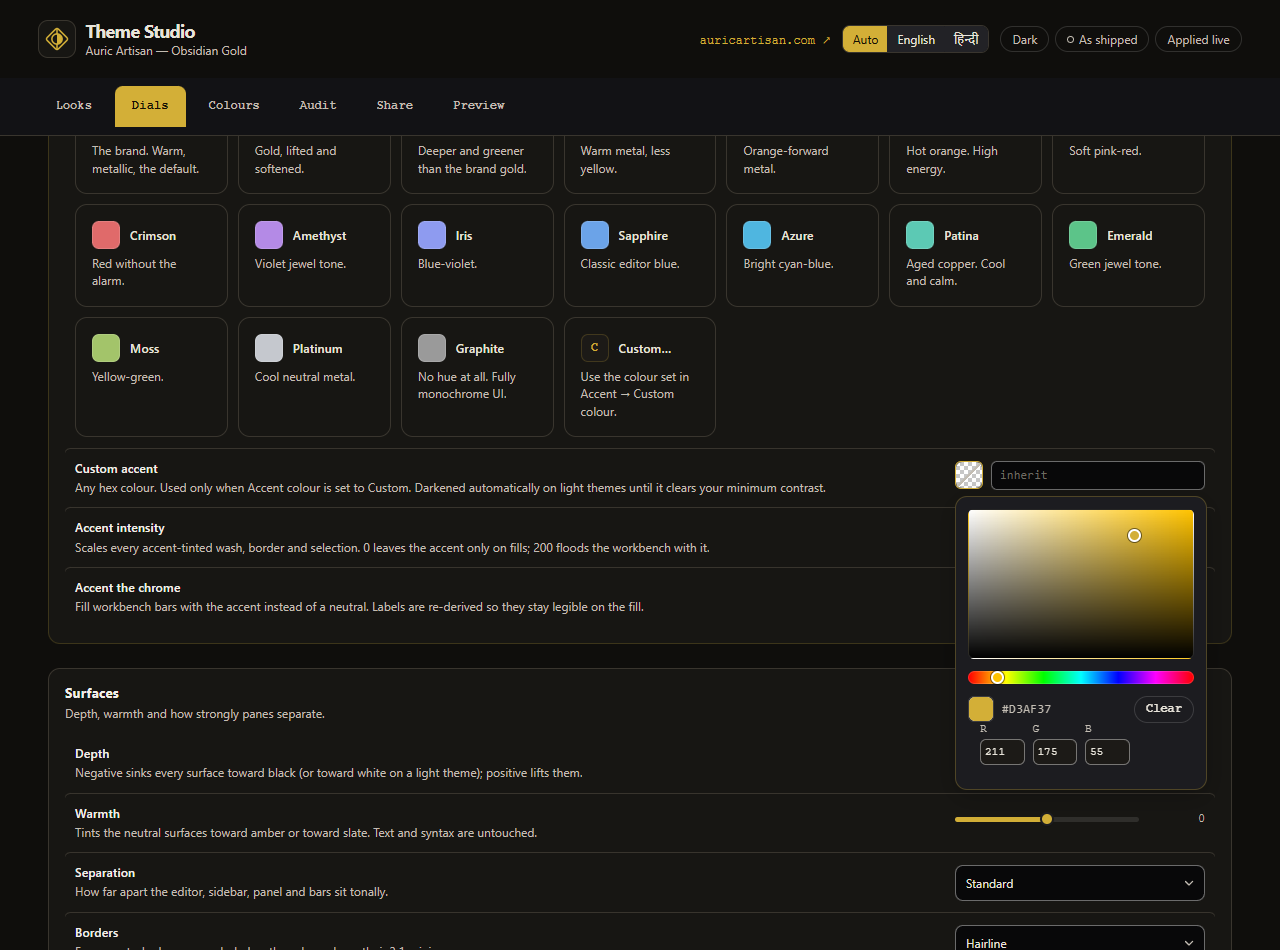Click the rainbow hue slider
This screenshot has width=1280, height=950.
(x=1081, y=678)
